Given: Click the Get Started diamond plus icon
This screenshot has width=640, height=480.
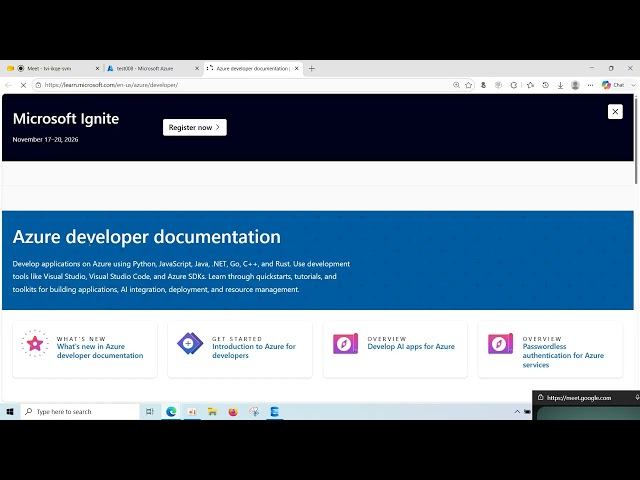Looking at the screenshot, I should coord(190,343).
